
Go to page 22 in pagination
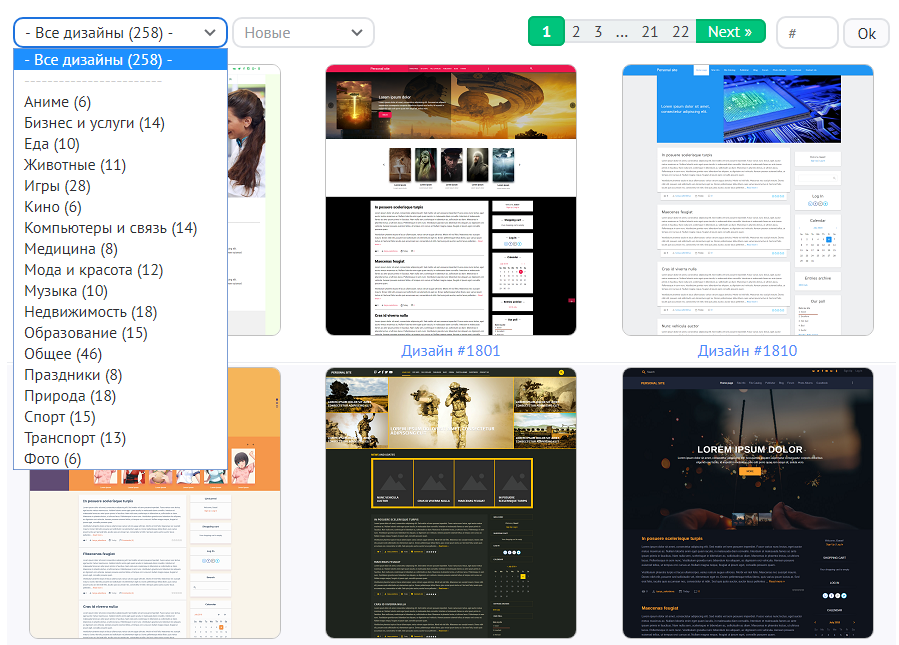click(681, 32)
